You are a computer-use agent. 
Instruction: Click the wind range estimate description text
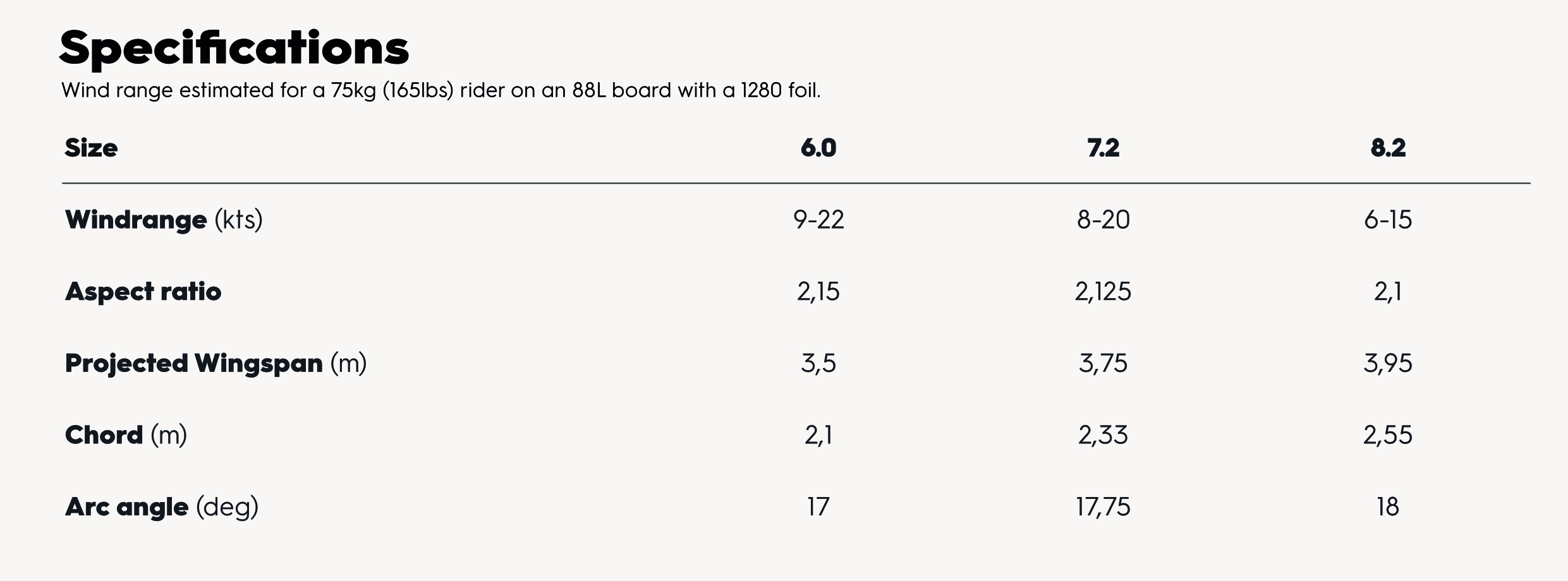(441, 91)
